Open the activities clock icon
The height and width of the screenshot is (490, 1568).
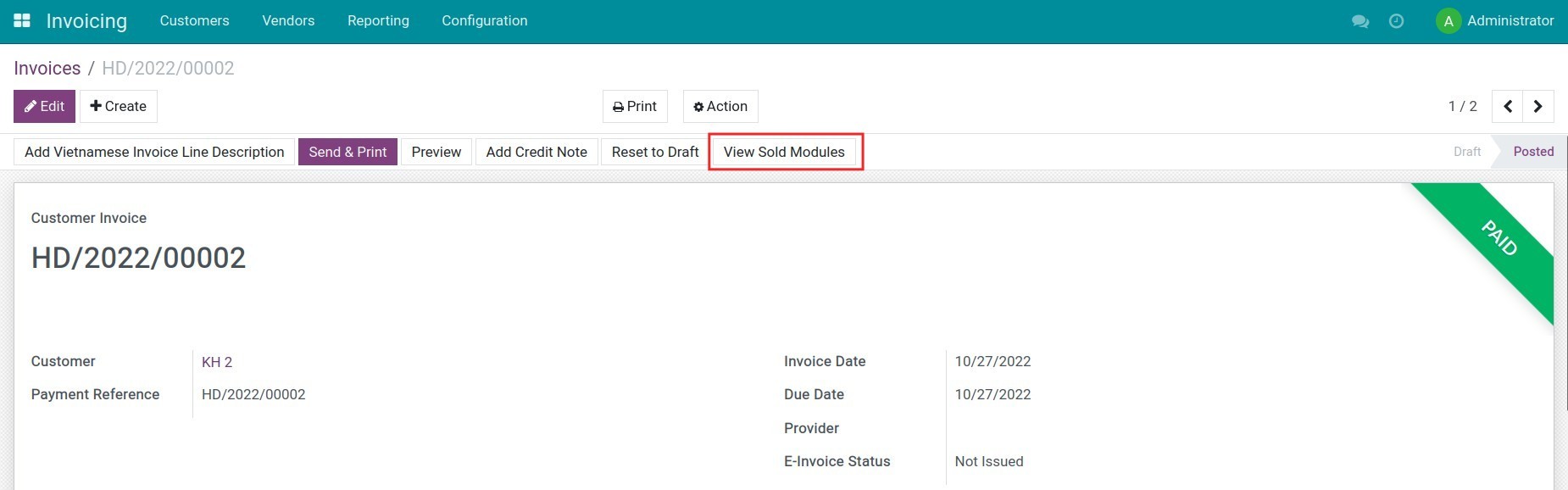(1396, 21)
